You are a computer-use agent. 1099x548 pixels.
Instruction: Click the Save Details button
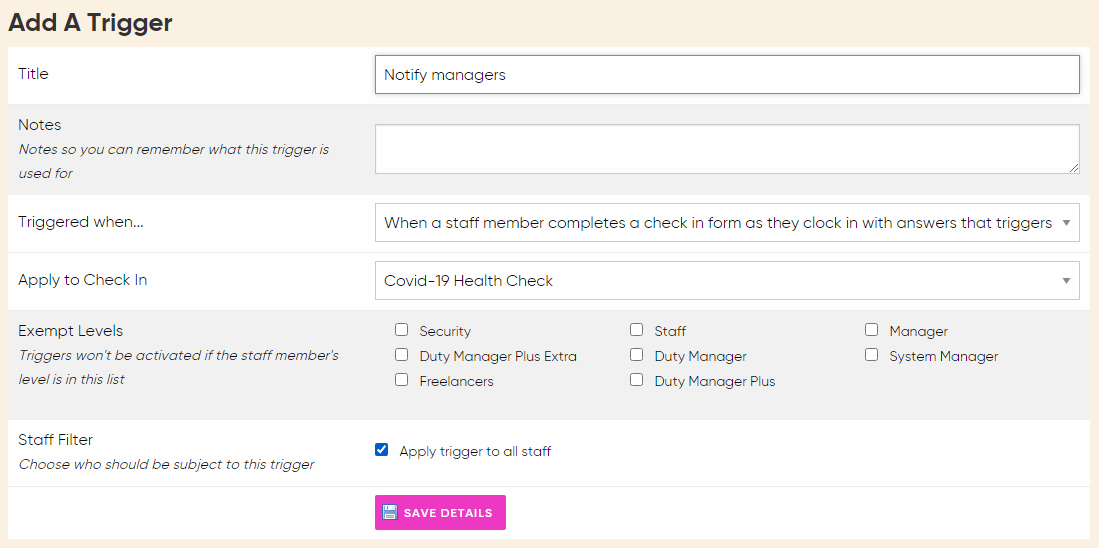click(x=440, y=512)
